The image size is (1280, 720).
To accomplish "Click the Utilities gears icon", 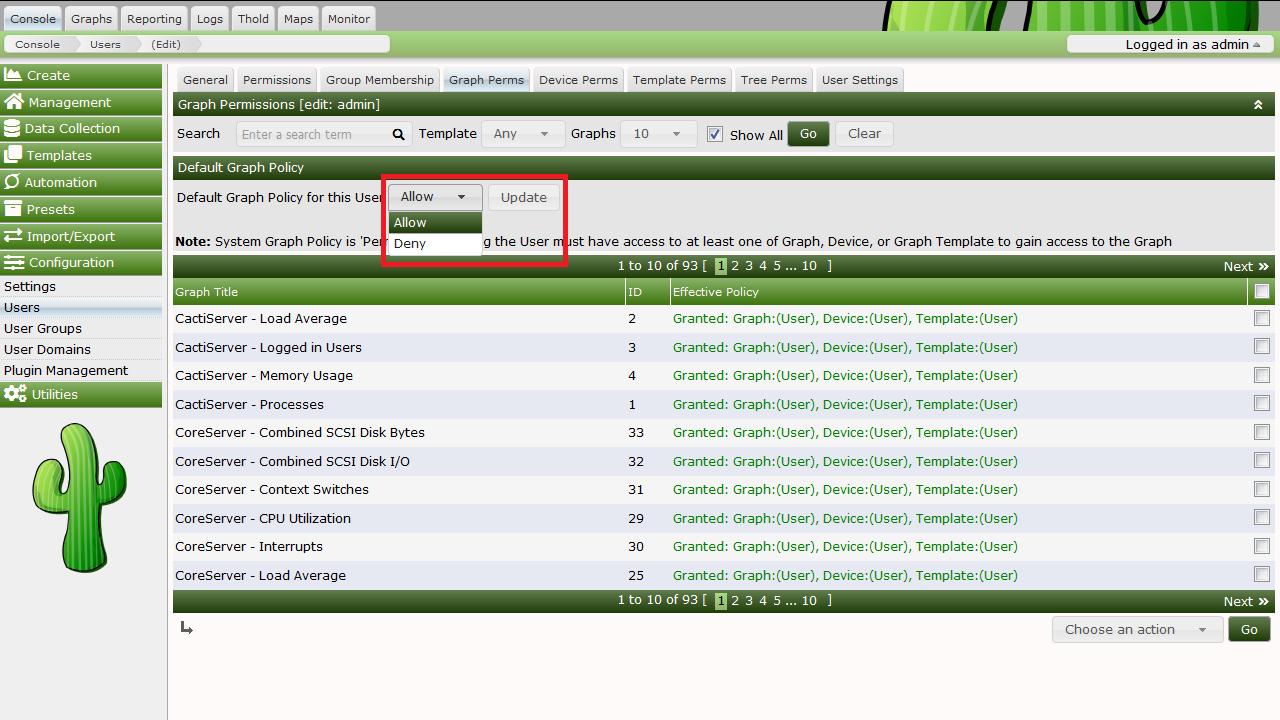I will tap(15, 394).
